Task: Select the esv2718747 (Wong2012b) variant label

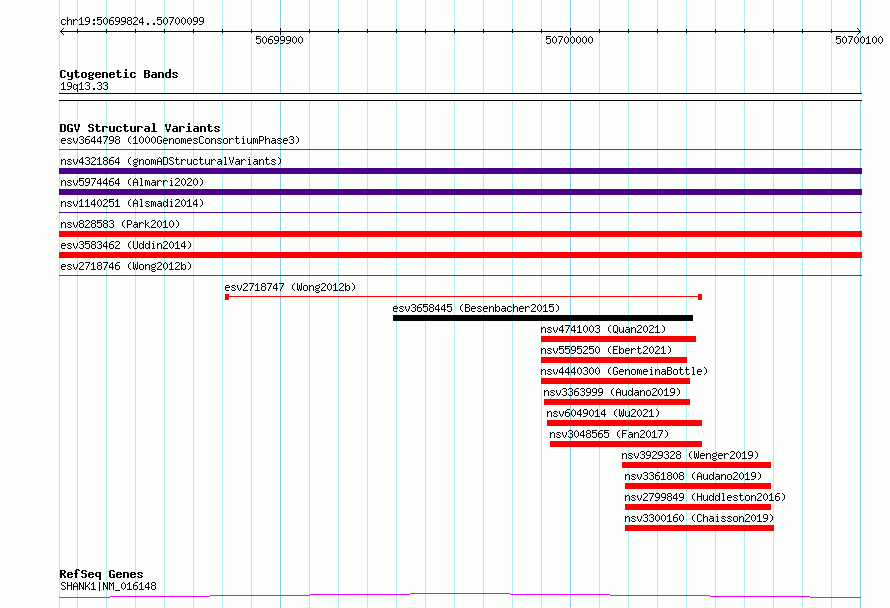Action: [290, 287]
